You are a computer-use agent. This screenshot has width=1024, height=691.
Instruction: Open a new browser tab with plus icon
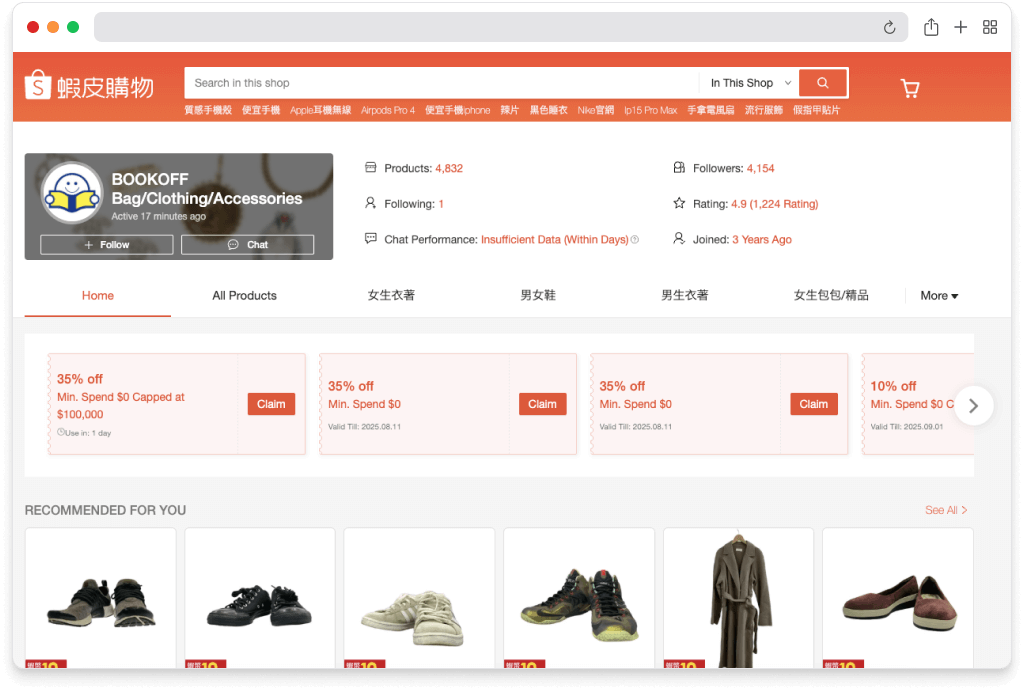(960, 28)
